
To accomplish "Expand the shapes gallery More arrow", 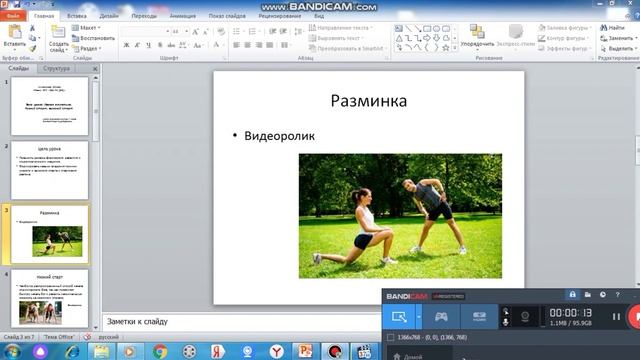I will [455, 48].
